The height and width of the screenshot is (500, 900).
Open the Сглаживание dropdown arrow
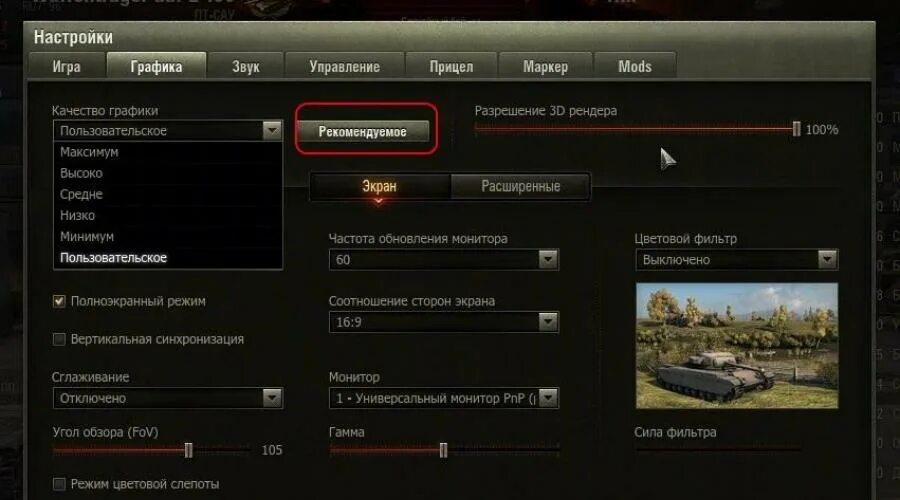(x=272, y=398)
